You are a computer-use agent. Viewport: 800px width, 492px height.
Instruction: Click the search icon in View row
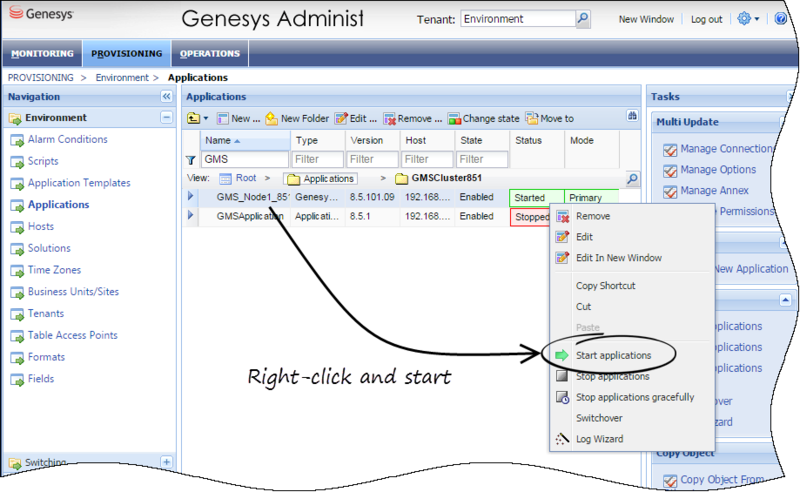[632, 179]
